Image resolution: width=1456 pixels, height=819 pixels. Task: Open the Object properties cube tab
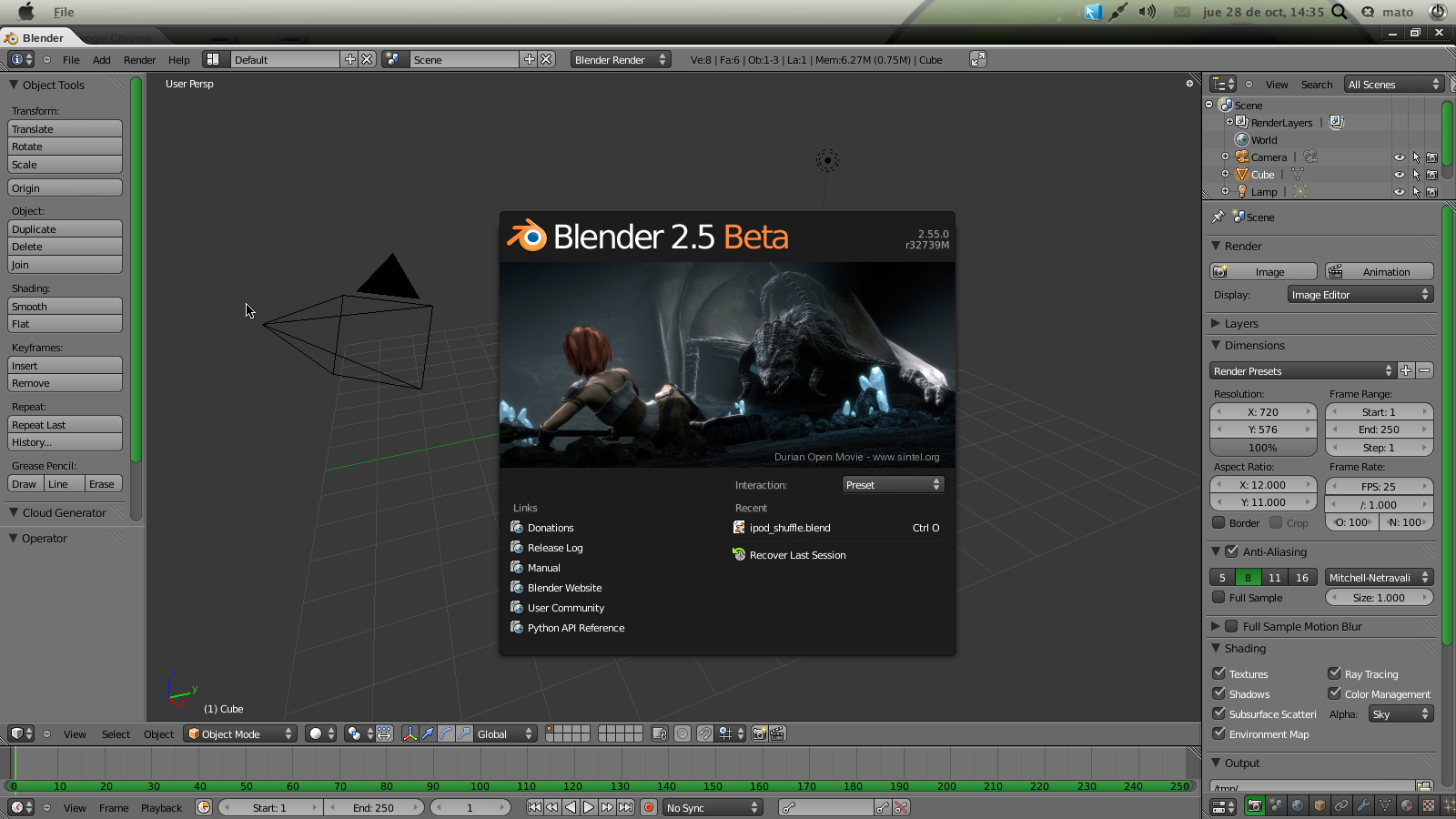[1319, 806]
